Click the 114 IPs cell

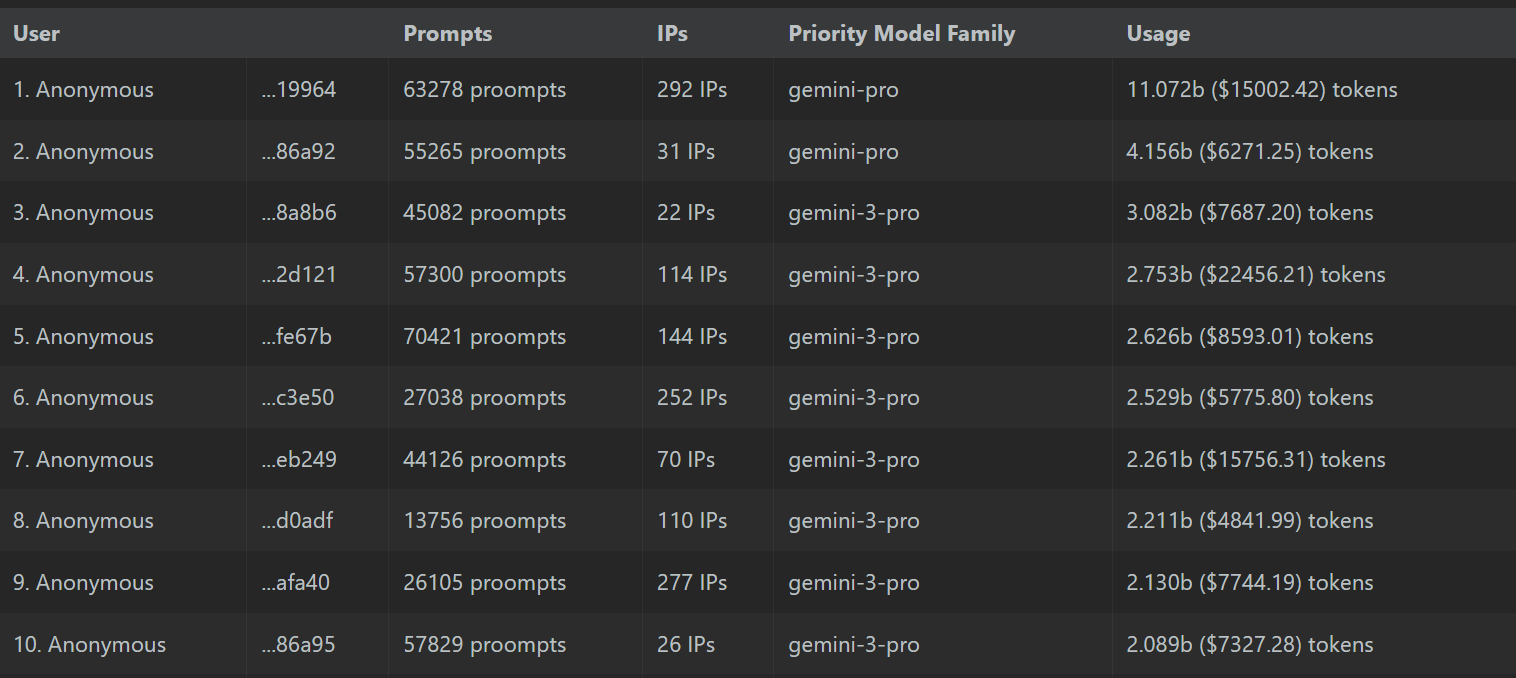click(x=692, y=274)
